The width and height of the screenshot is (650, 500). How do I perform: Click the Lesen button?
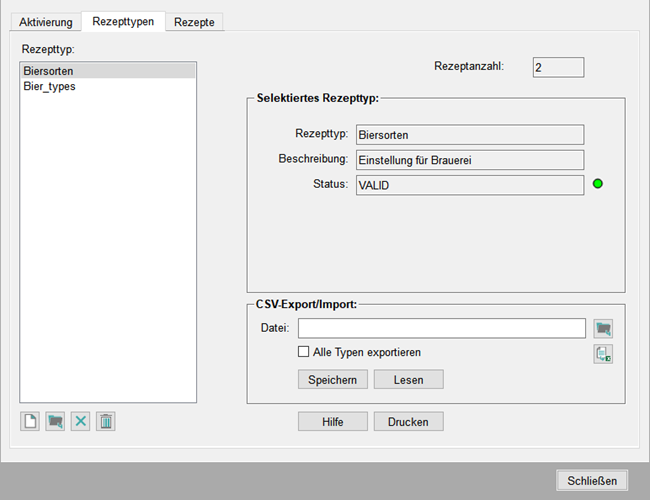click(408, 379)
